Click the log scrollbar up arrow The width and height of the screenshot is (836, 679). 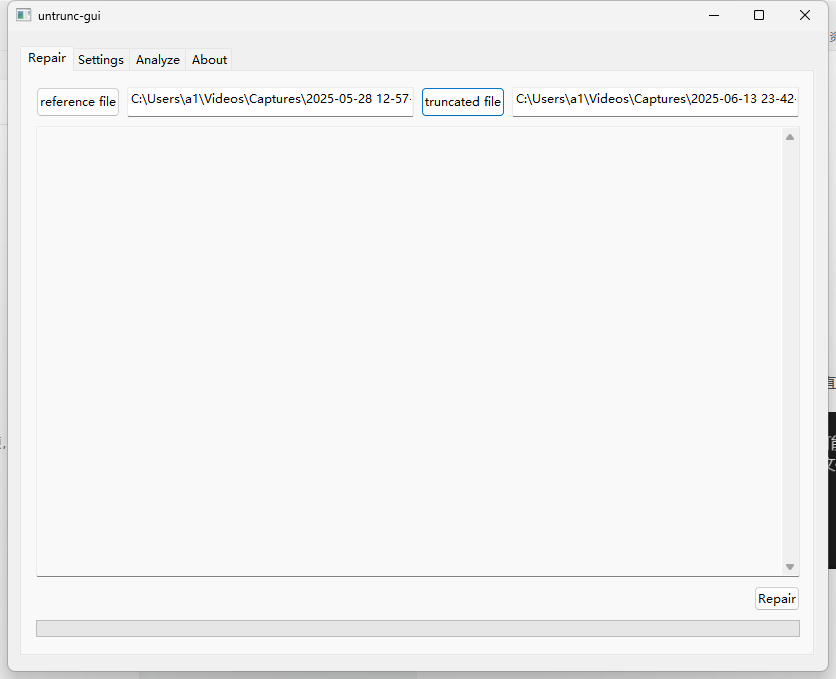click(790, 137)
